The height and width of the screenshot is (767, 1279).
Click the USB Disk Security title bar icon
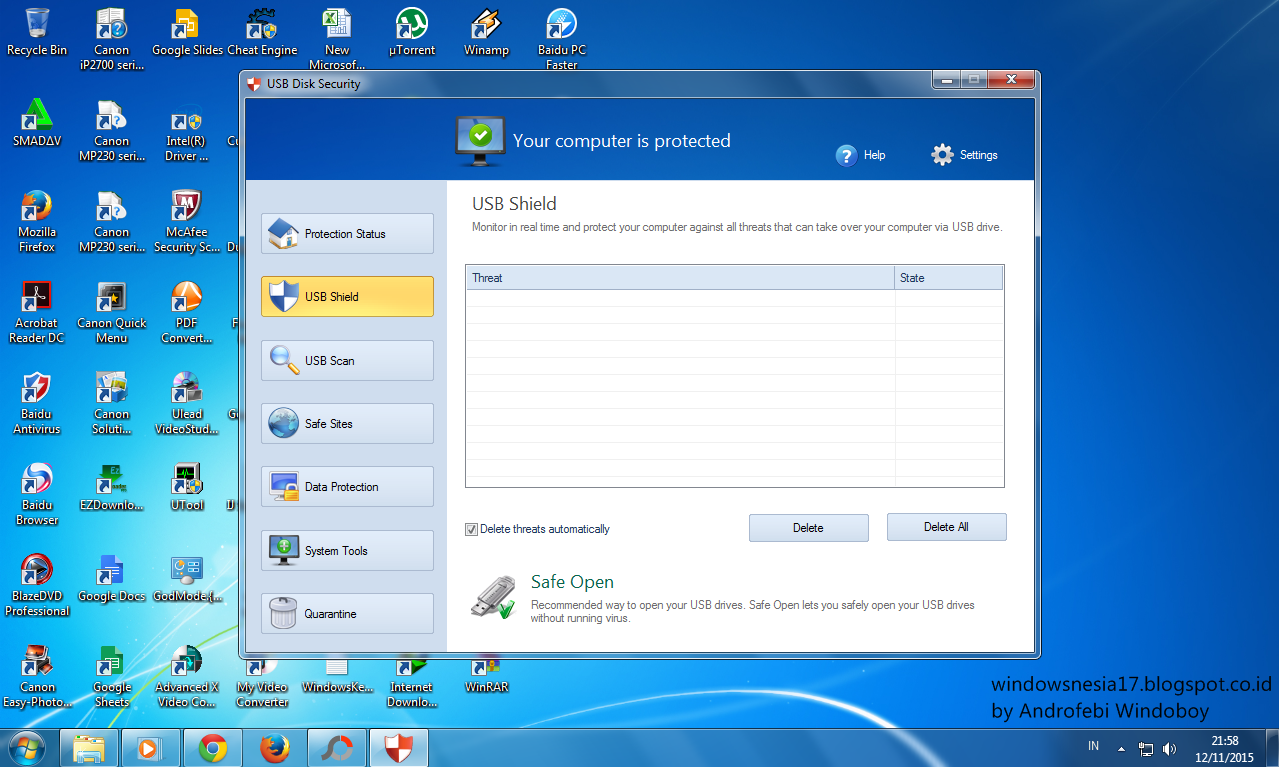coord(254,84)
